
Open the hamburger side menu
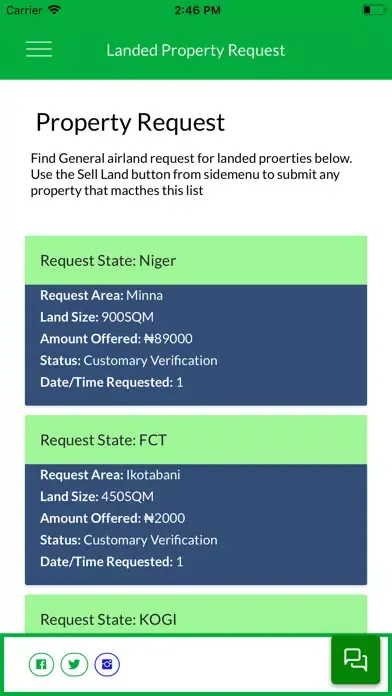coord(39,49)
